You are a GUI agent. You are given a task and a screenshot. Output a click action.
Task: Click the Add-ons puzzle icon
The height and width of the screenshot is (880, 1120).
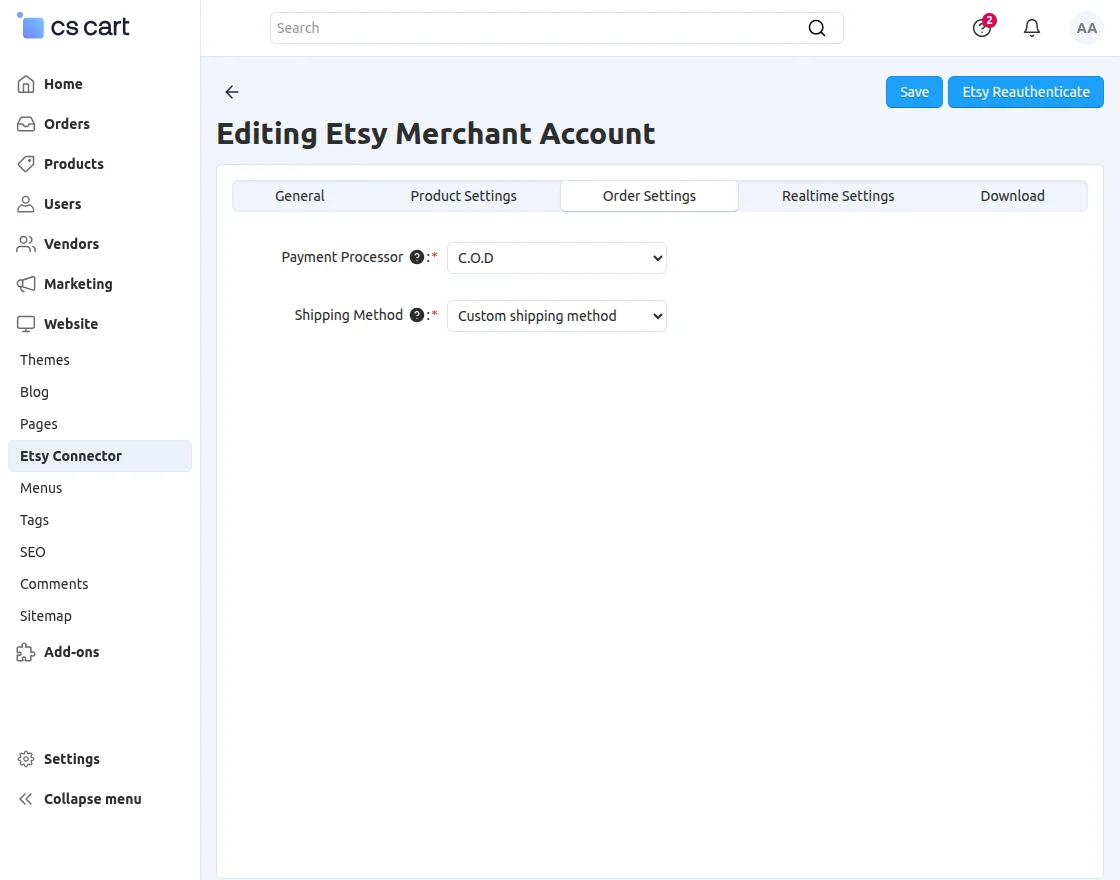[26, 651]
